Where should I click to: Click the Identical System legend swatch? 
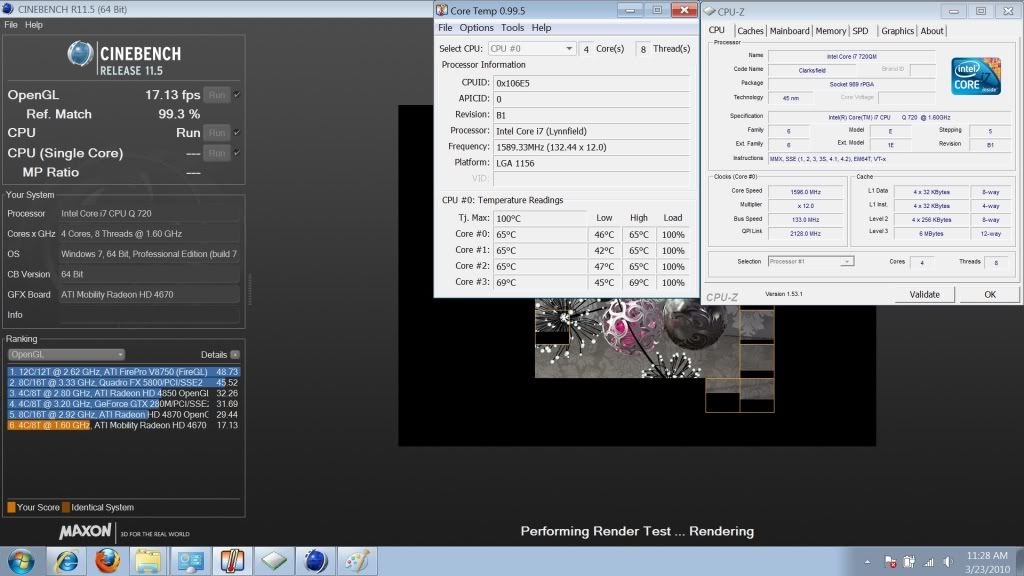point(65,507)
